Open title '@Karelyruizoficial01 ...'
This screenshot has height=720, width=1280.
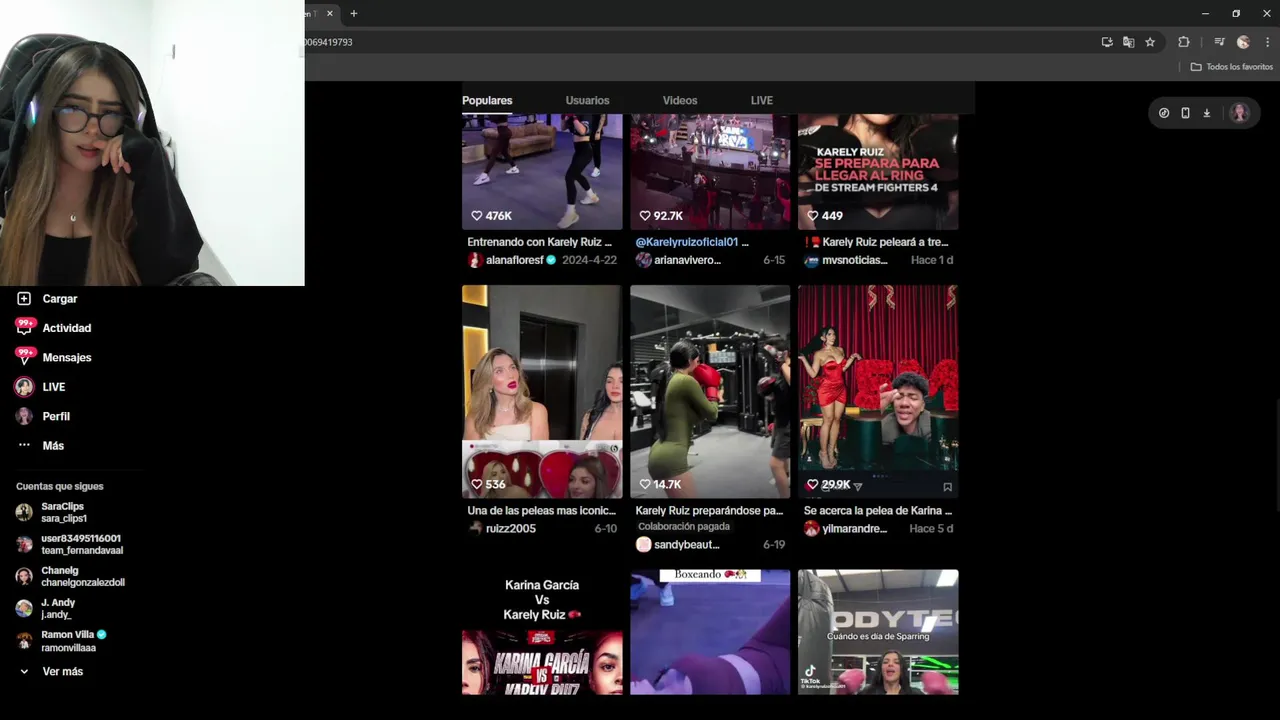tap(692, 242)
